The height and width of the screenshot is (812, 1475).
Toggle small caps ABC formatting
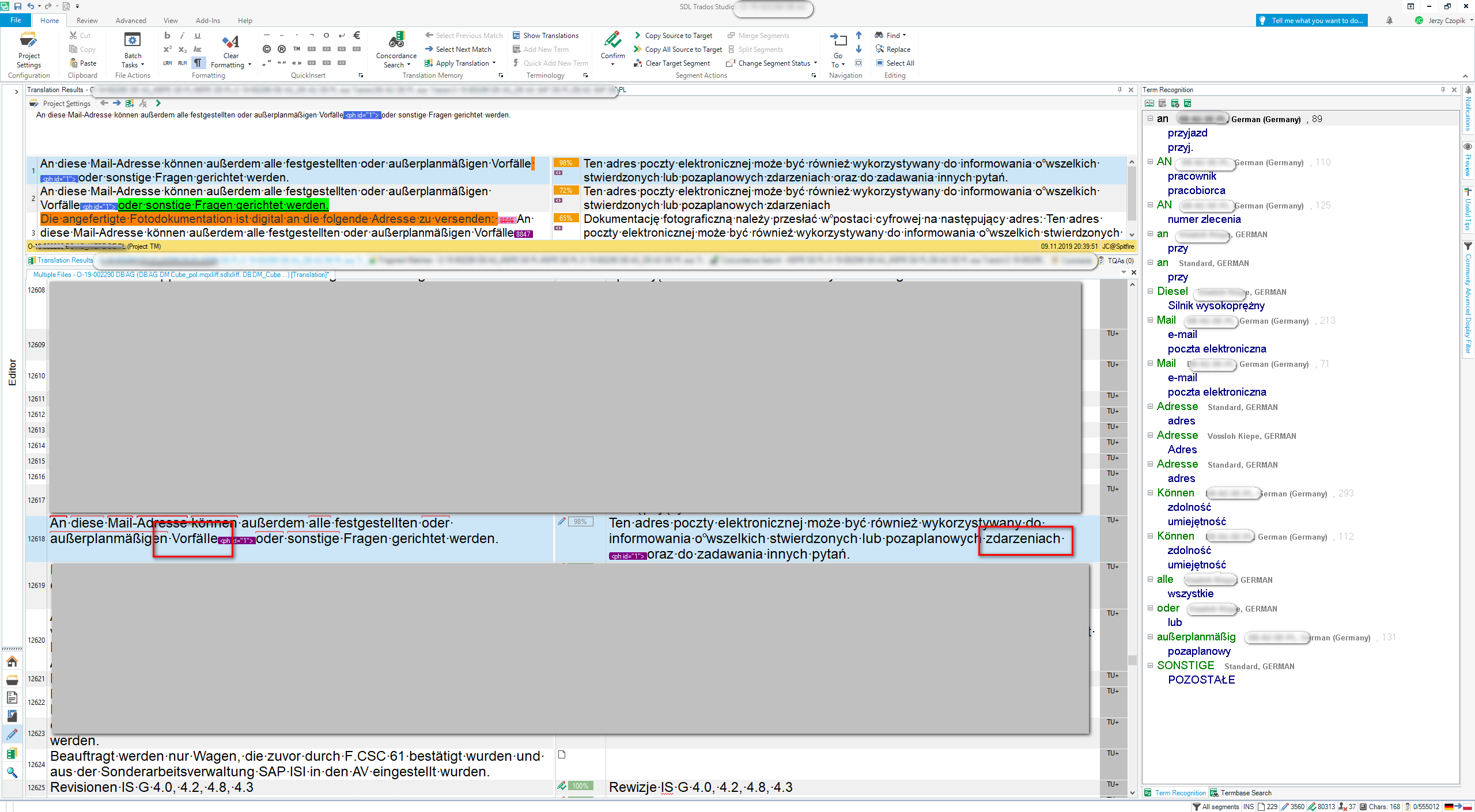198,49
